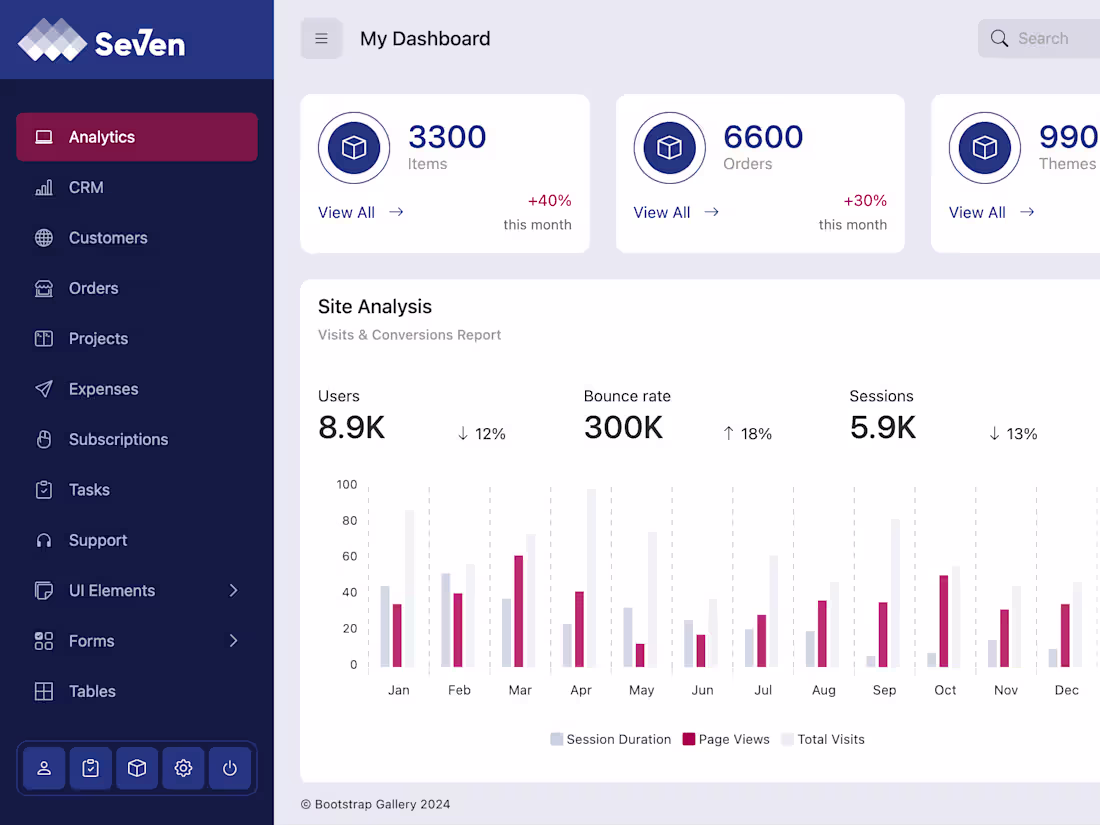Click the Forms grid icon
Viewport: 1100px width, 825px height.
click(x=43, y=640)
